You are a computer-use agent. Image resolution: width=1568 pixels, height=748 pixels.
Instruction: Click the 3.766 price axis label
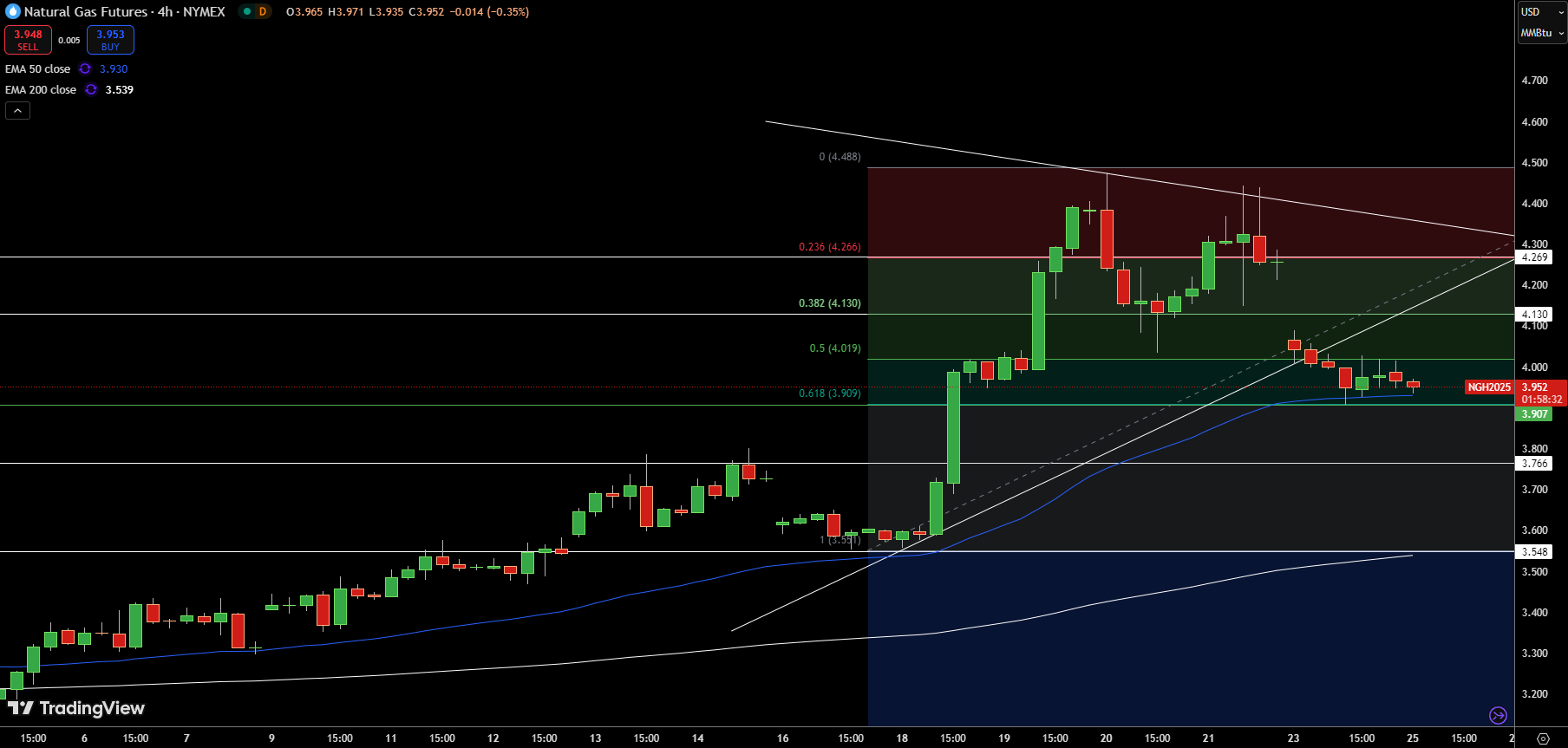coord(1534,464)
